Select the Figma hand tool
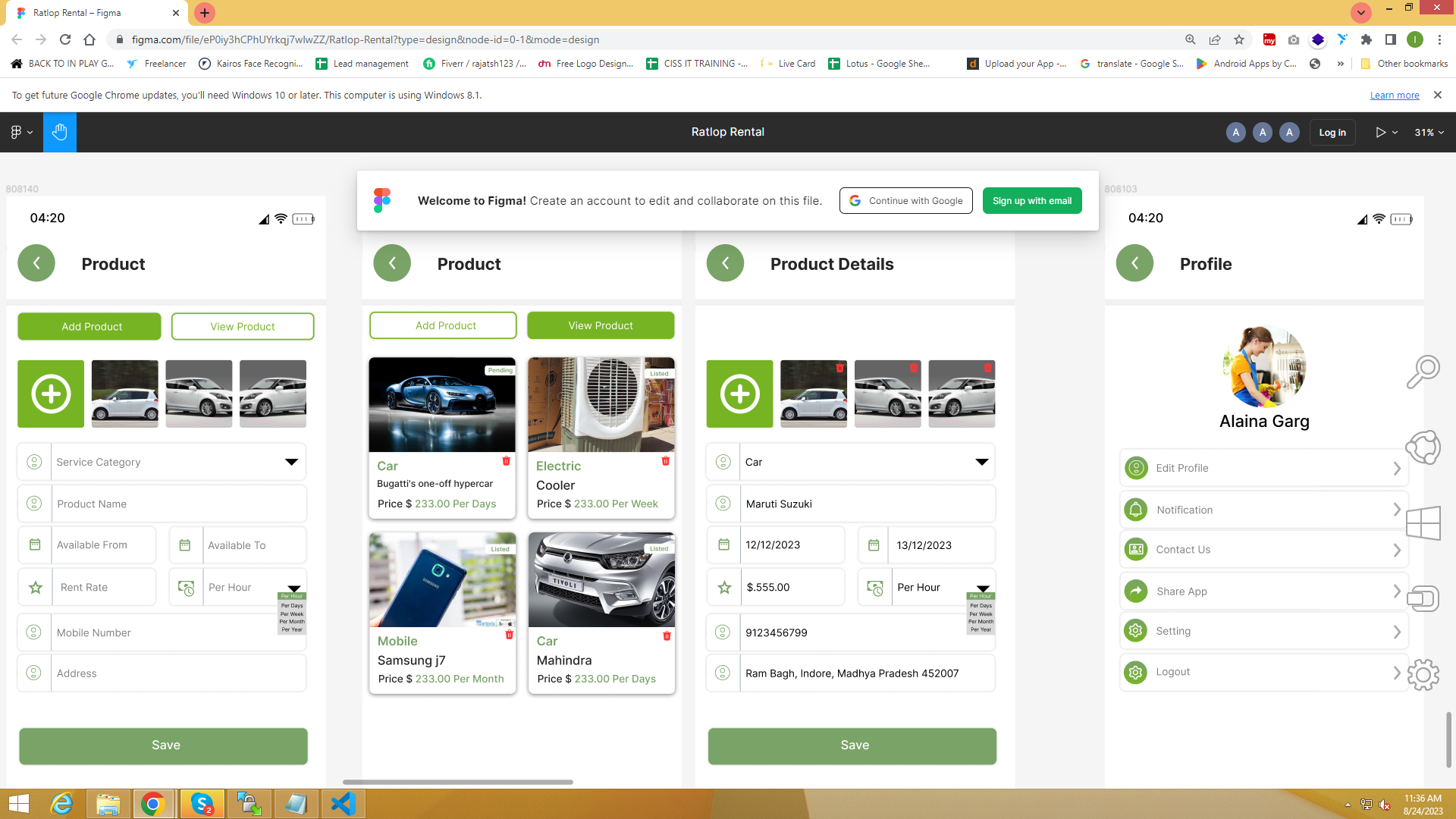 59,132
